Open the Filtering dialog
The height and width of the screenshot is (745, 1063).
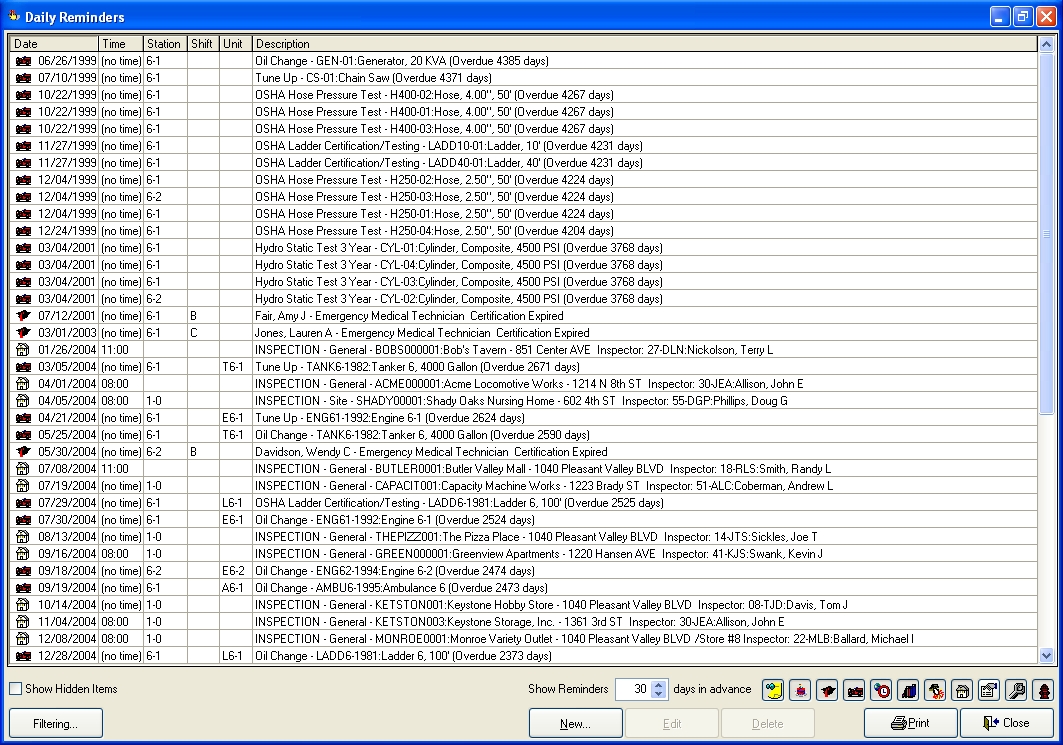tap(56, 723)
